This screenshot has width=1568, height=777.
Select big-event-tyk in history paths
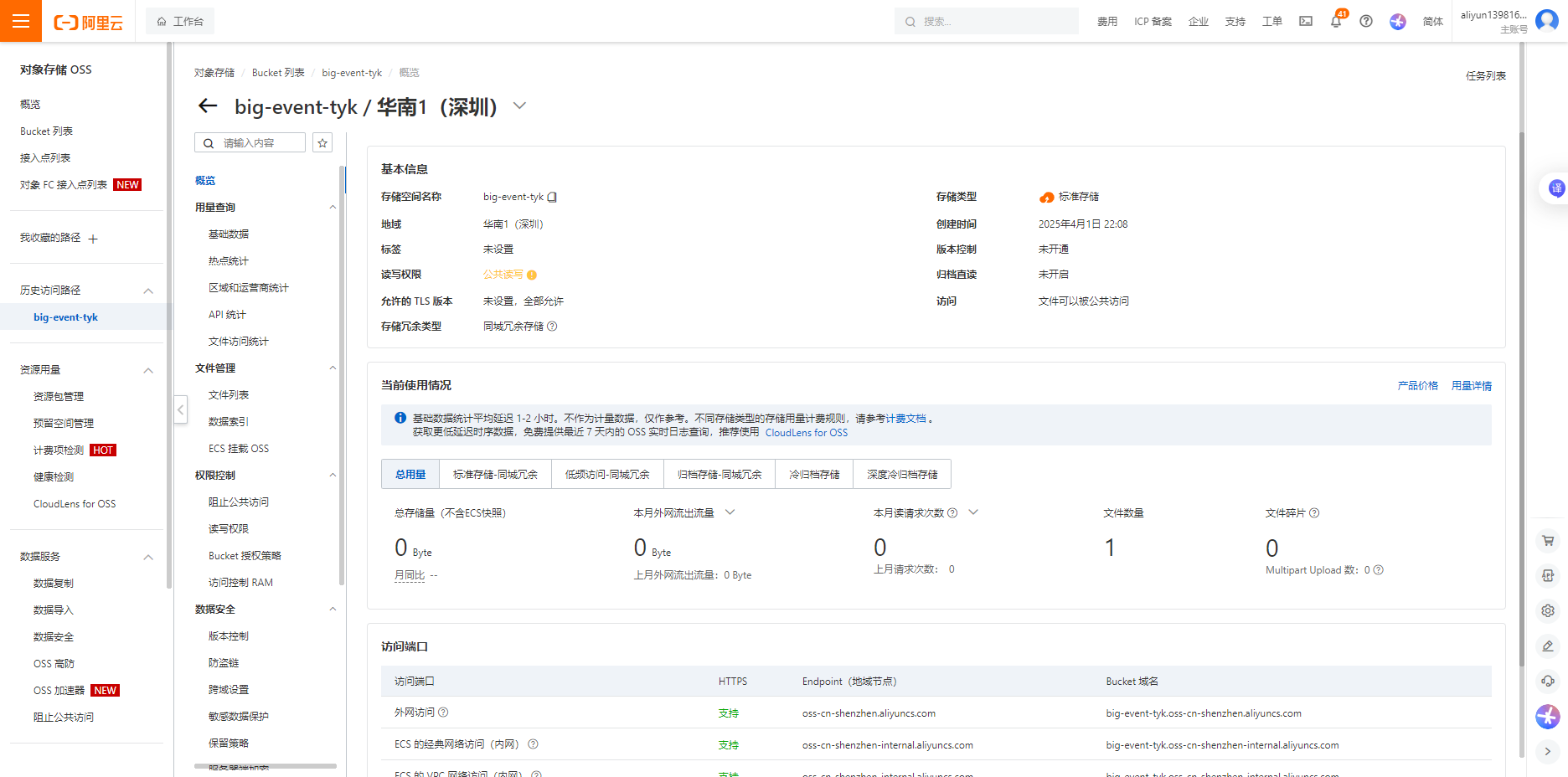click(65, 317)
